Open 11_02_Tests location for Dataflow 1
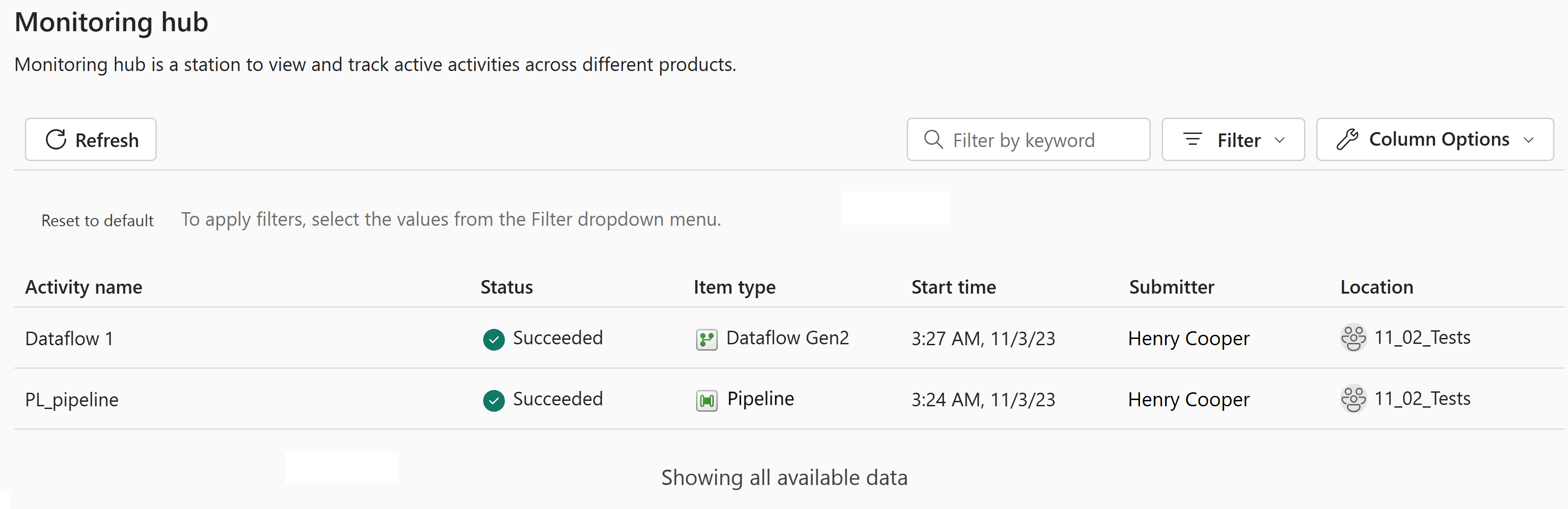 click(x=1422, y=338)
